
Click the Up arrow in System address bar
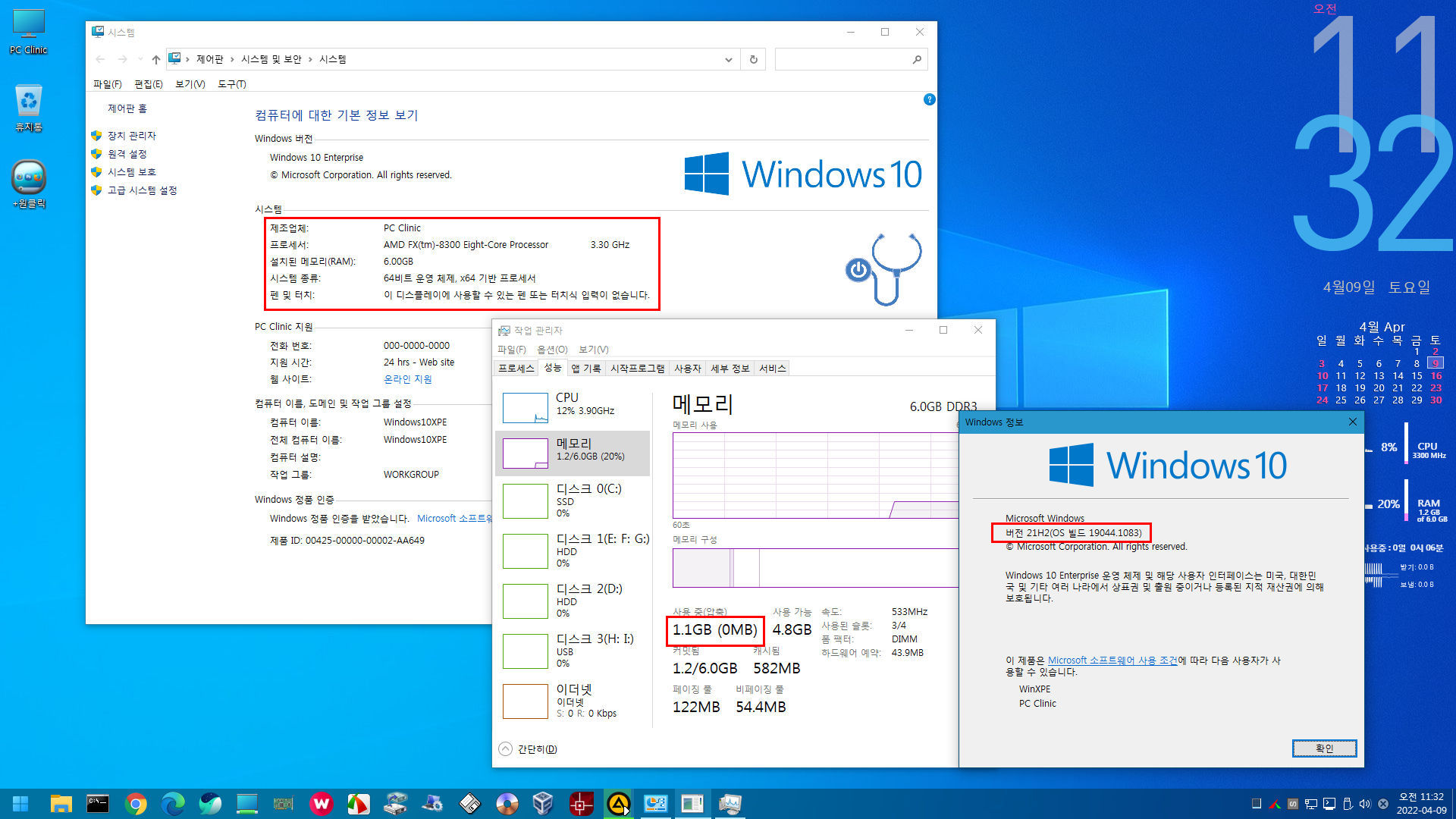point(155,59)
